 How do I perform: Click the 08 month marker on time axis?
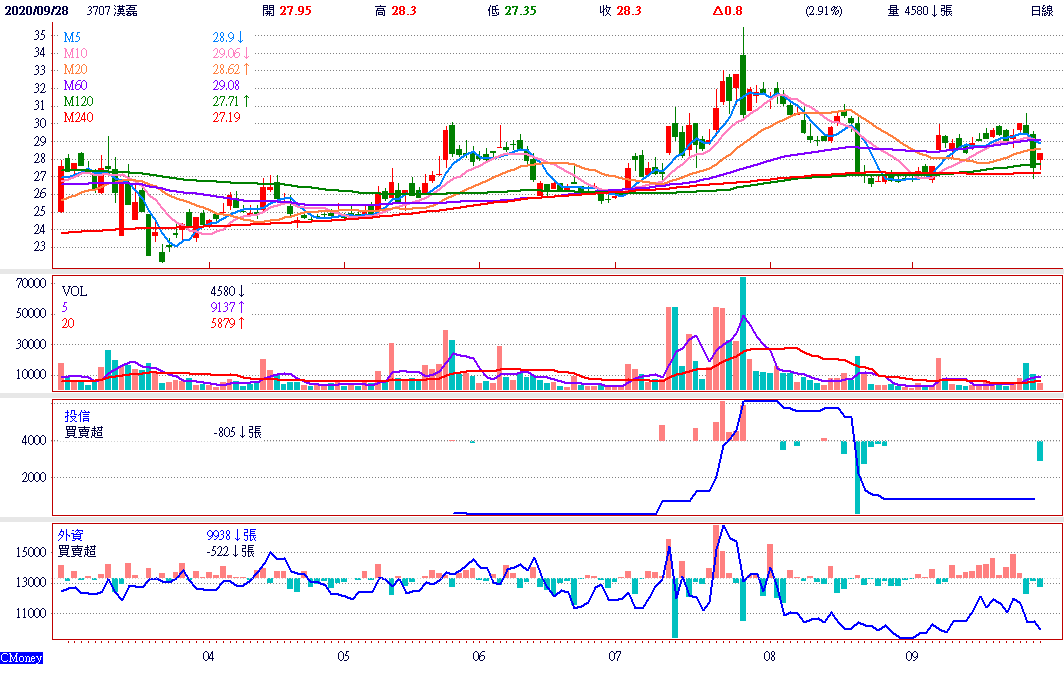click(769, 657)
